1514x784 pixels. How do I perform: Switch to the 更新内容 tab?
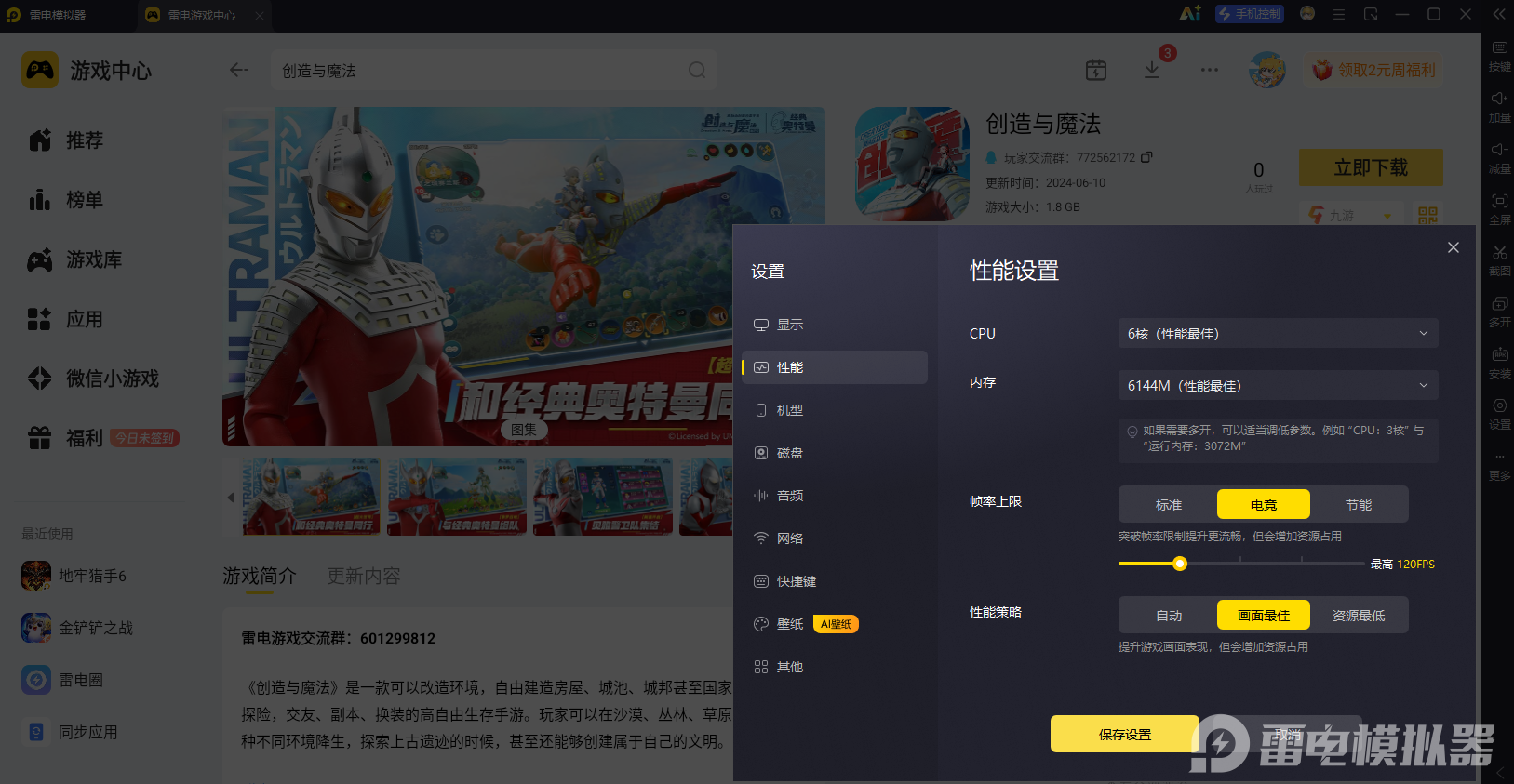click(x=364, y=576)
